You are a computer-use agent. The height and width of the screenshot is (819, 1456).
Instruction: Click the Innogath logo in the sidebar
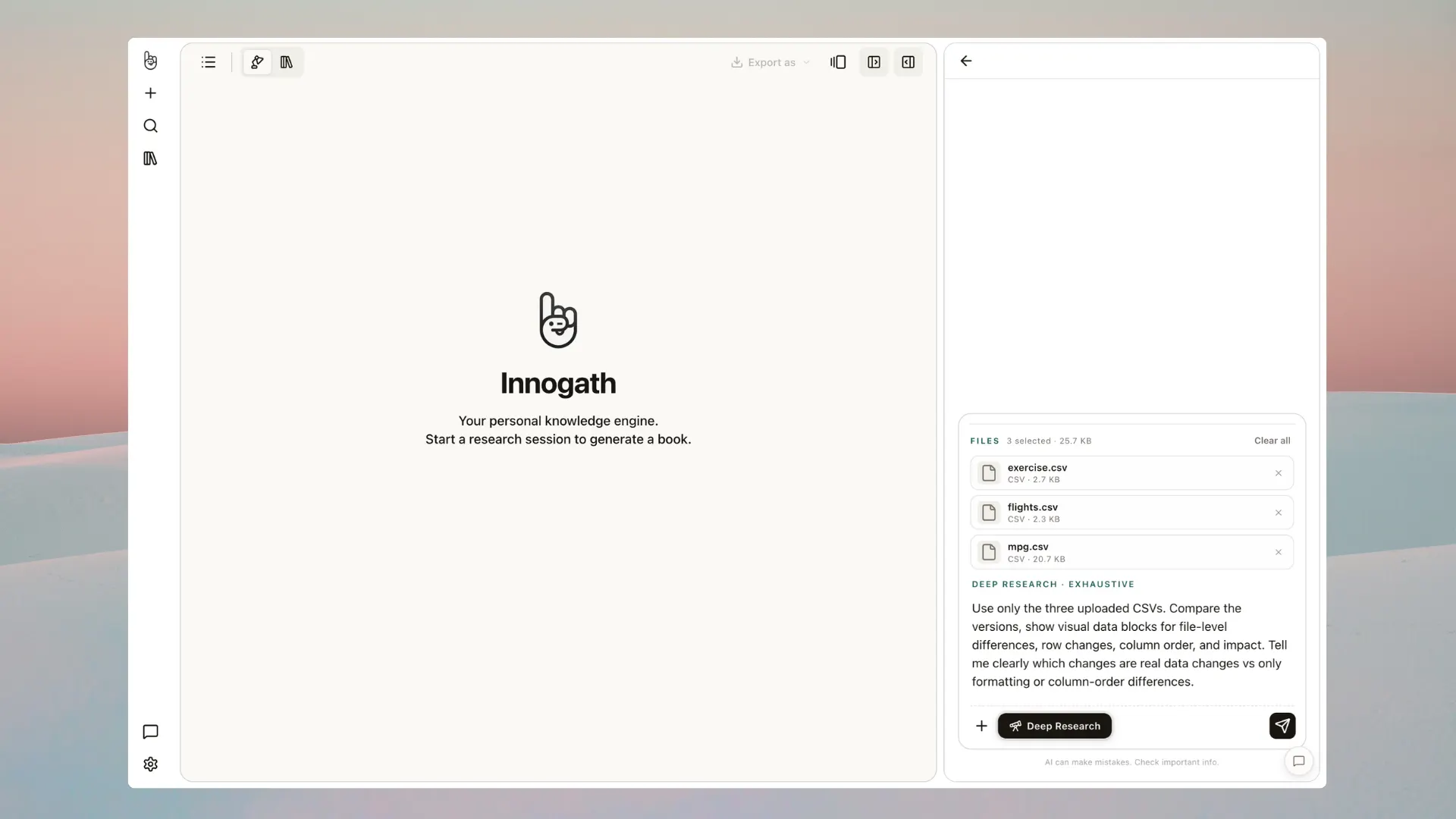point(150,61)
